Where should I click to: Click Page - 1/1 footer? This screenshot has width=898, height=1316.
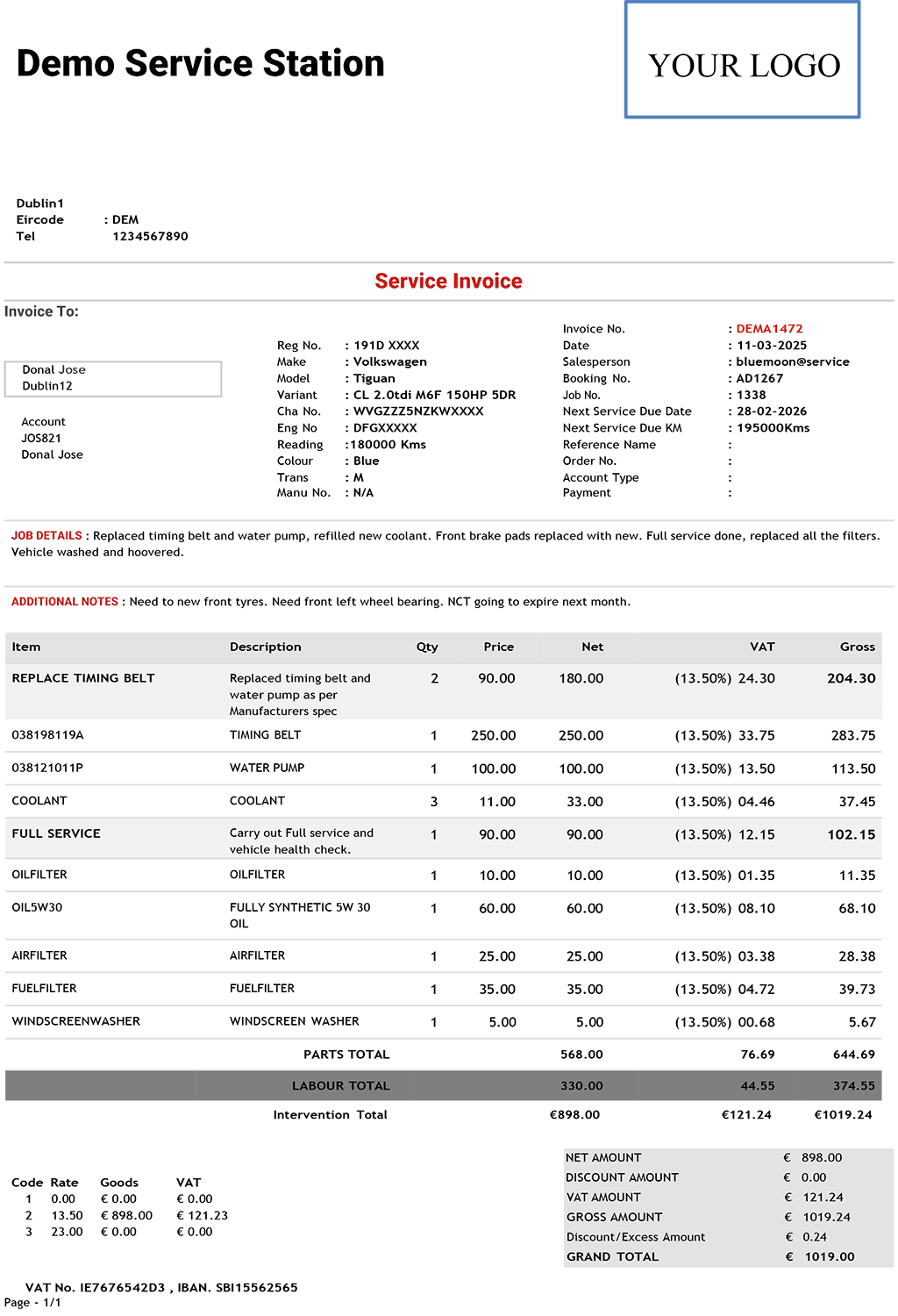[x=32, y=1303]
